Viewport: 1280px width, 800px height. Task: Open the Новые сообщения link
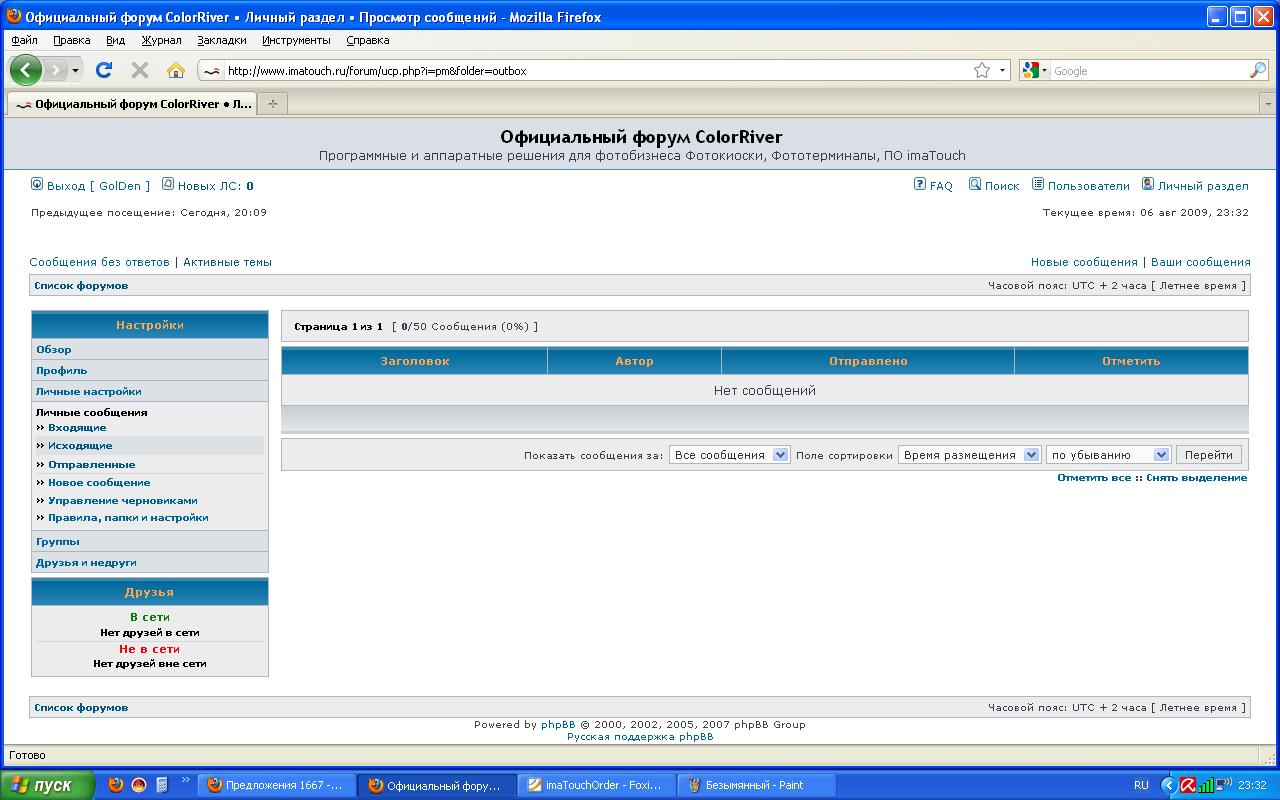tap(1084, 262)
